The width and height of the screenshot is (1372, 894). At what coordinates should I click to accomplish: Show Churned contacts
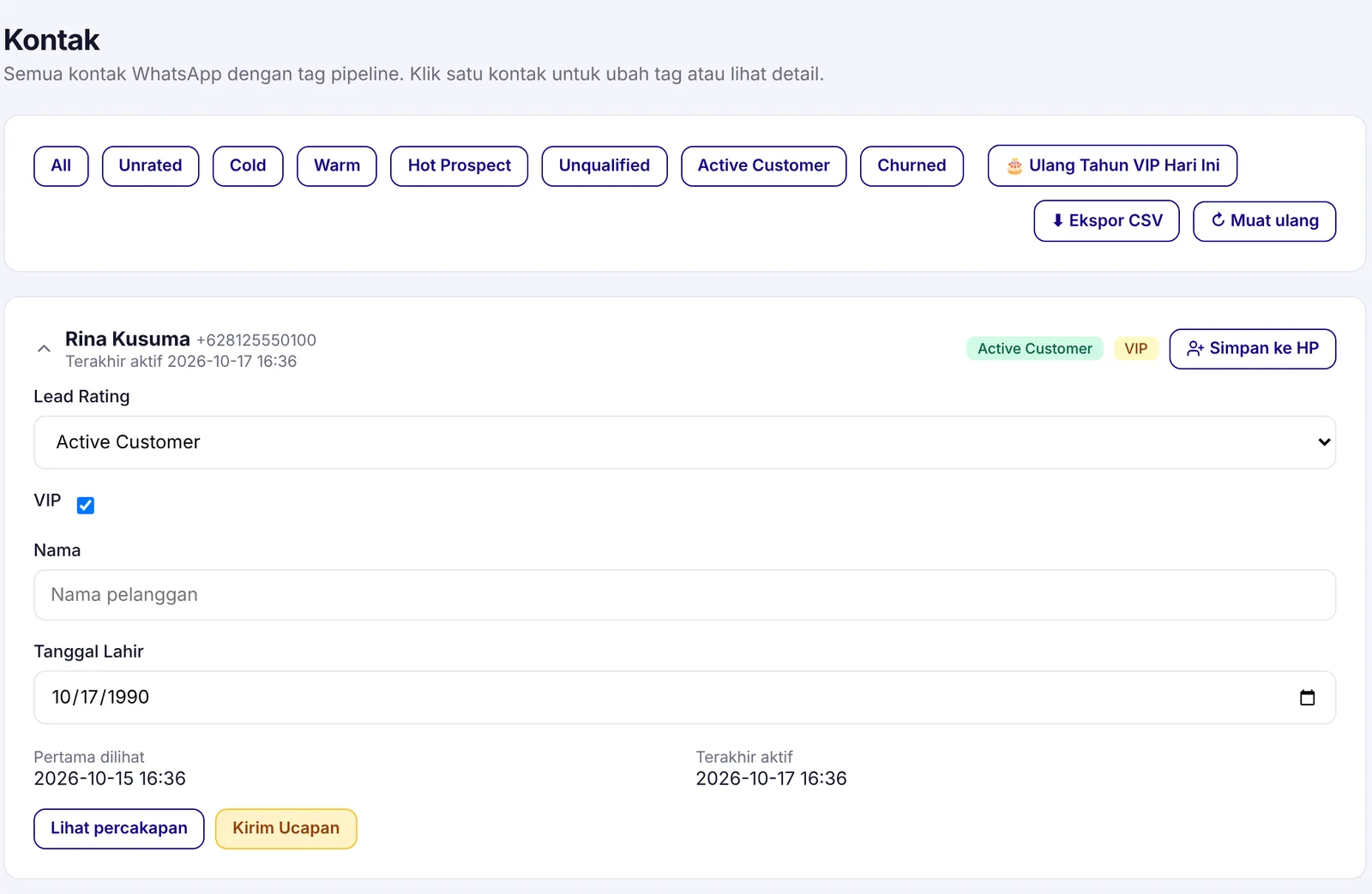click(x=912, y=165)
